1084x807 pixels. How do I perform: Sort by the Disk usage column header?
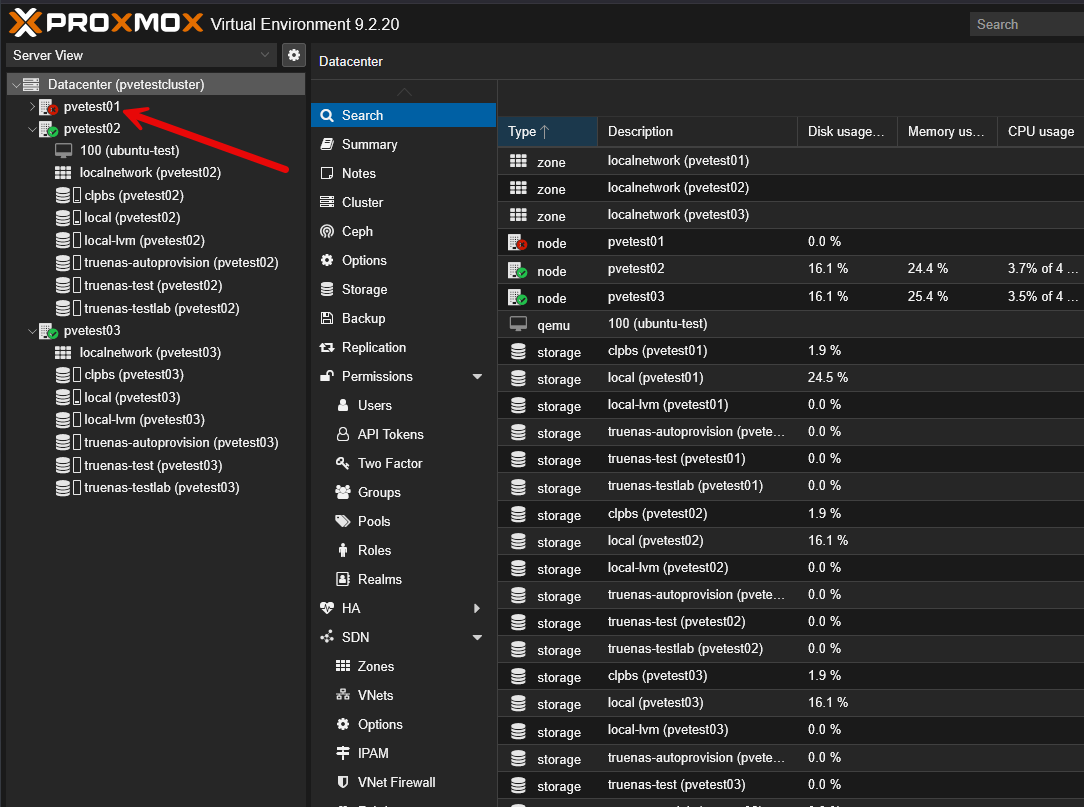(x=848, y=131)
